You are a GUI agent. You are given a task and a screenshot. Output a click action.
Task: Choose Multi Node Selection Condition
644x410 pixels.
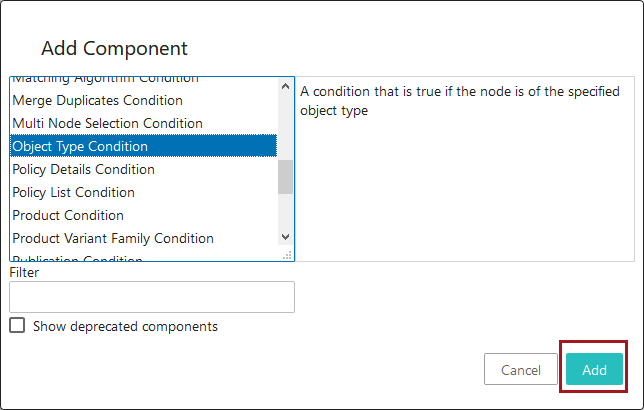pos(107,123)
